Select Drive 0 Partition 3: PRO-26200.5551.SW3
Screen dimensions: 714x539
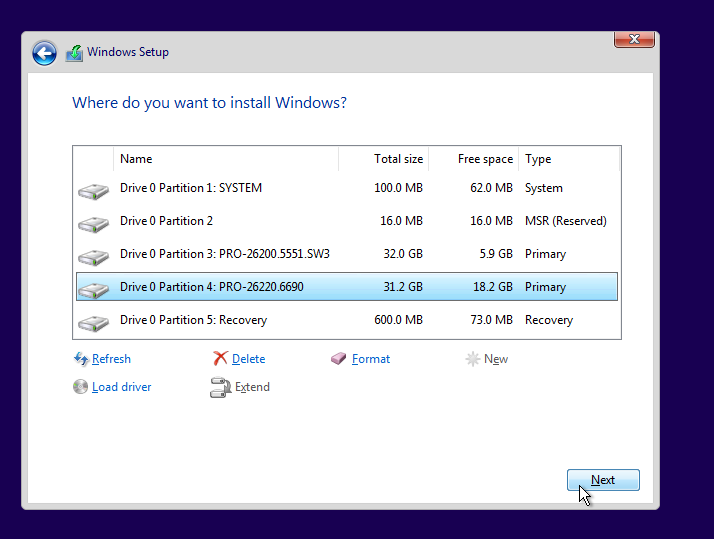pos(347,254)
